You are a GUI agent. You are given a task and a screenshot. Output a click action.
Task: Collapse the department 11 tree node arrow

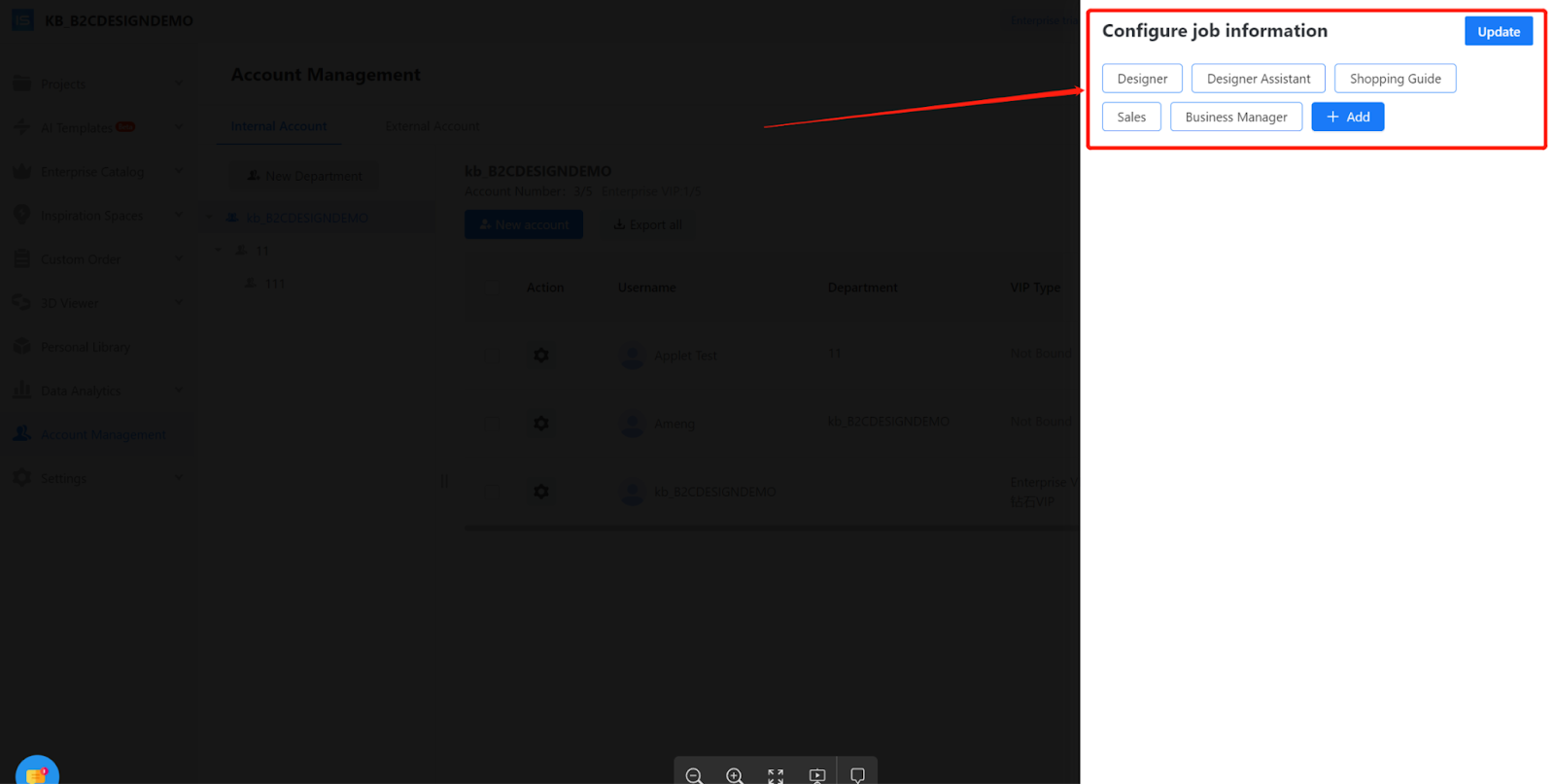click(x=218, y=251)
